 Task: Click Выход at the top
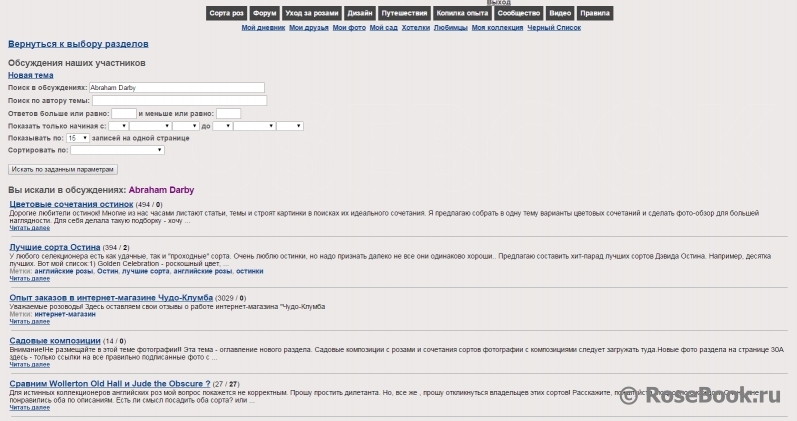pyautogui.click(x=498, y=3)
